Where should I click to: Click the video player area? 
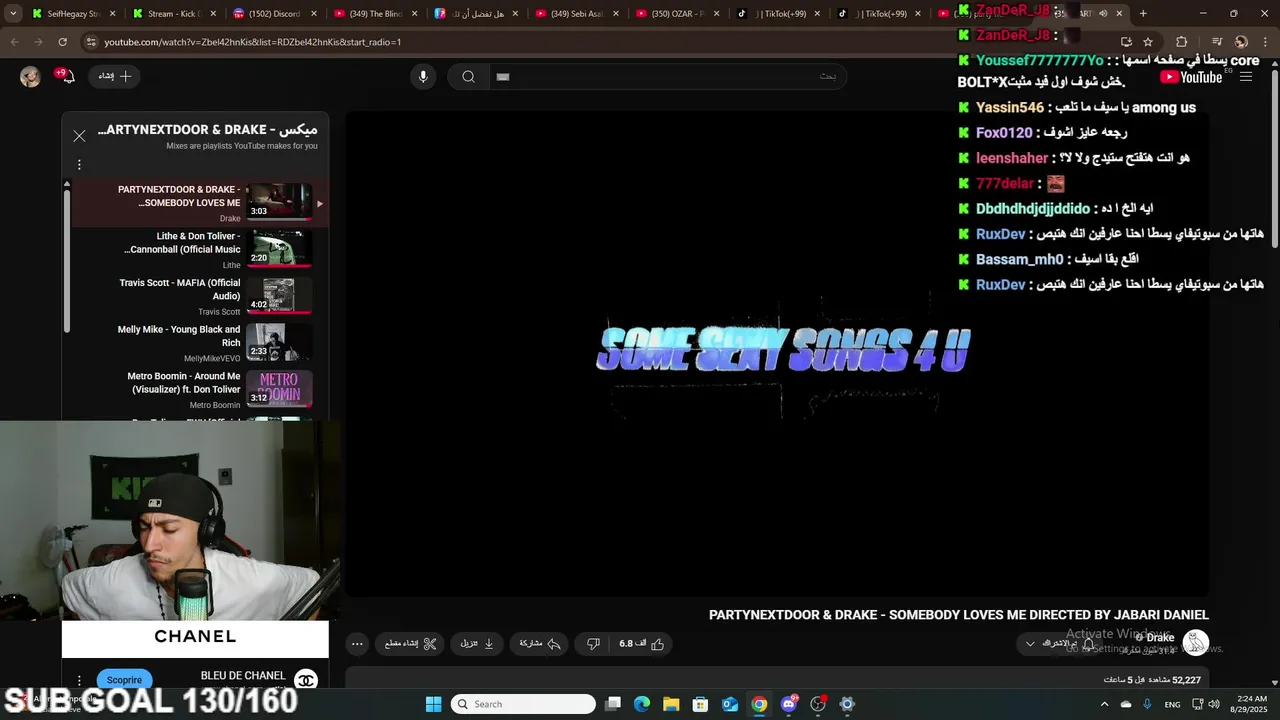point(777,352)
